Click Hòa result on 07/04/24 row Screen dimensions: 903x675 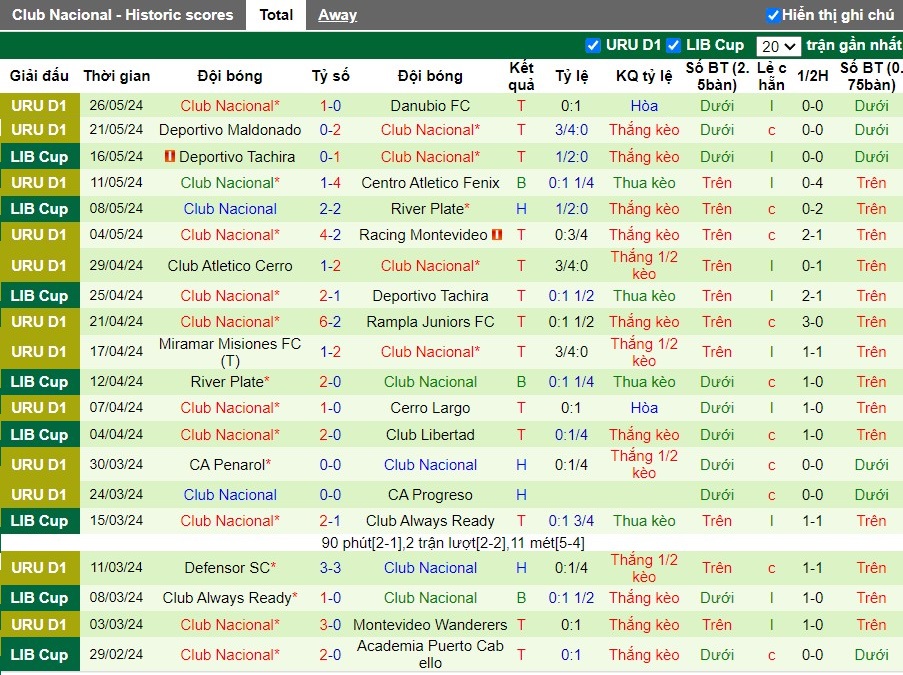pos(644,408)
